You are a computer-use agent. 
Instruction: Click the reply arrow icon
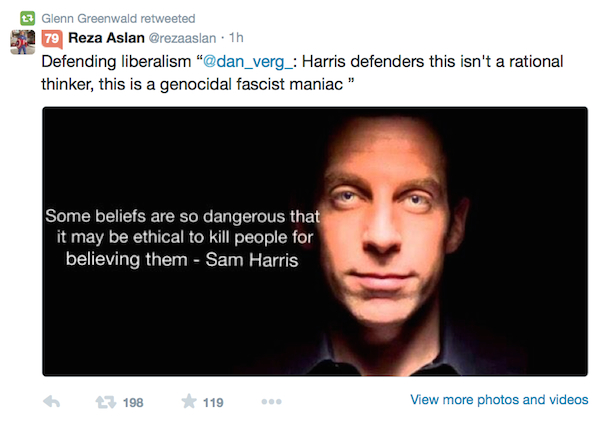(x=53, y=402)
